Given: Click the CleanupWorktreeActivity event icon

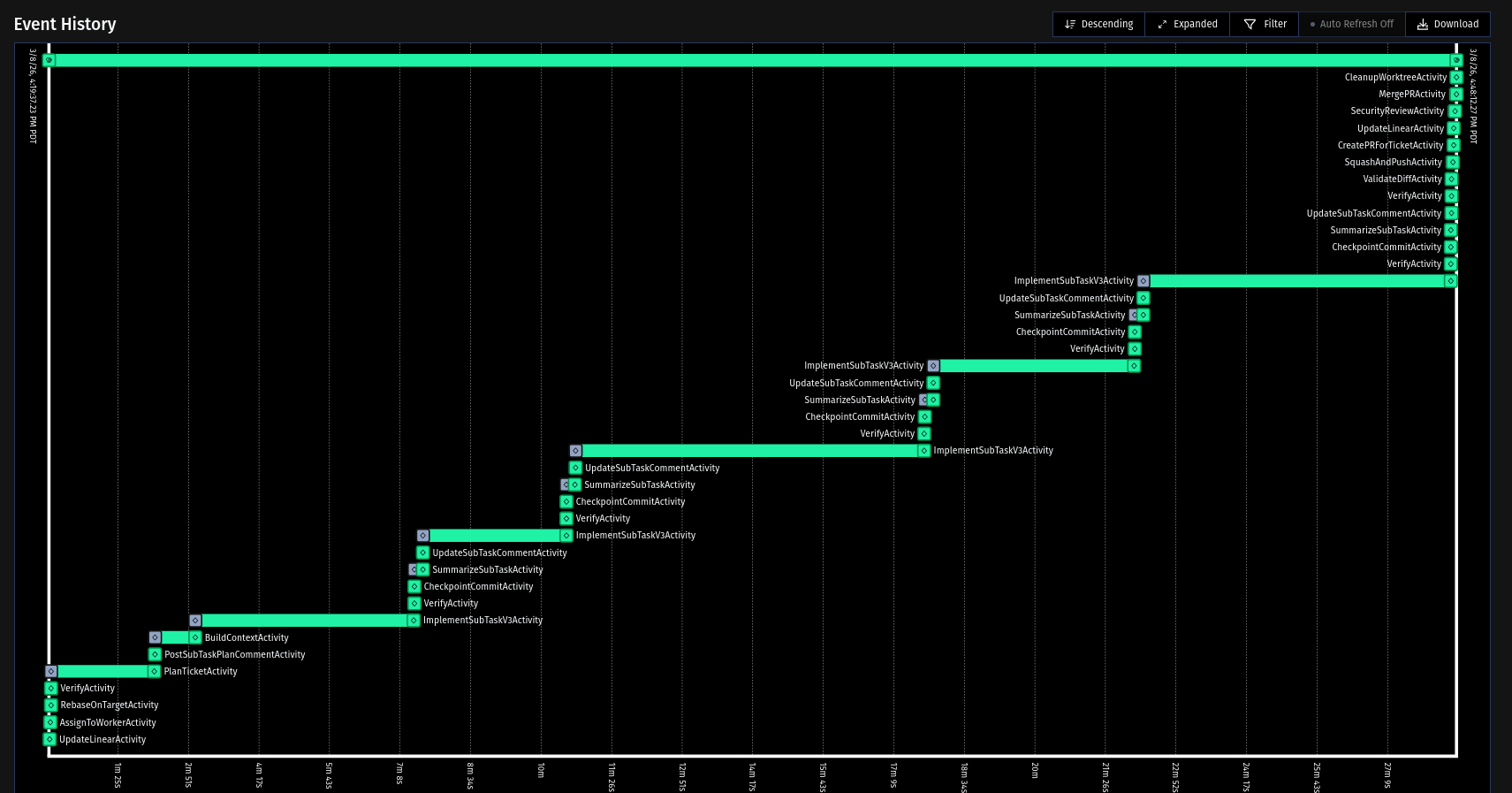Looking at the screenshot, I should point(1456,78).
